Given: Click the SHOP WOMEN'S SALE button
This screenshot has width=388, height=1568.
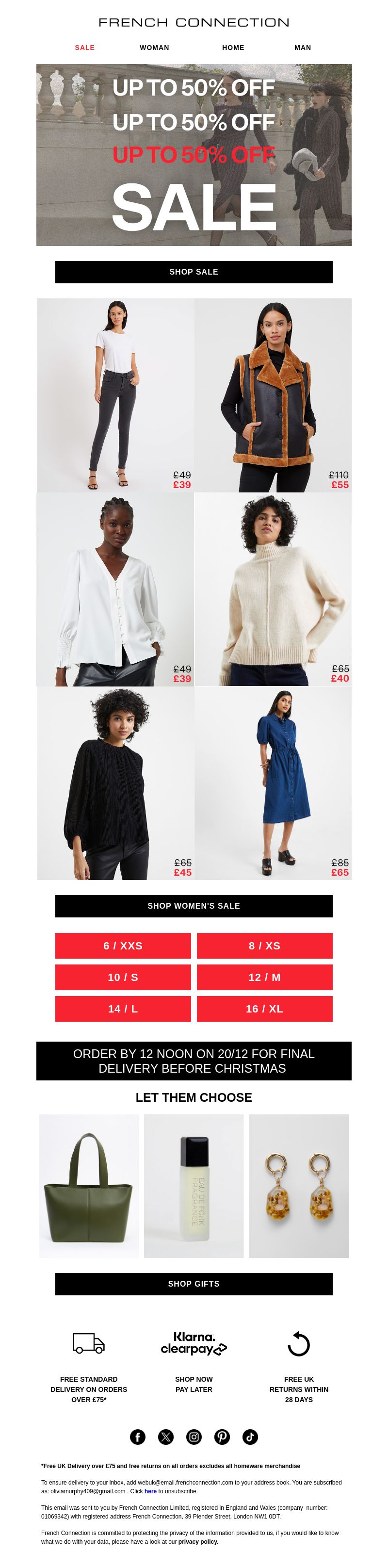Looking at the screenshot, I should pyautogui.click(x=194, y=906).
